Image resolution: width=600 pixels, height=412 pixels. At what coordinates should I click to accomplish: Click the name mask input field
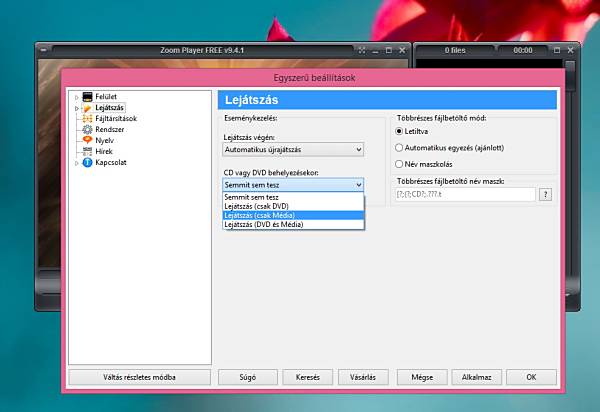[465, 194]
